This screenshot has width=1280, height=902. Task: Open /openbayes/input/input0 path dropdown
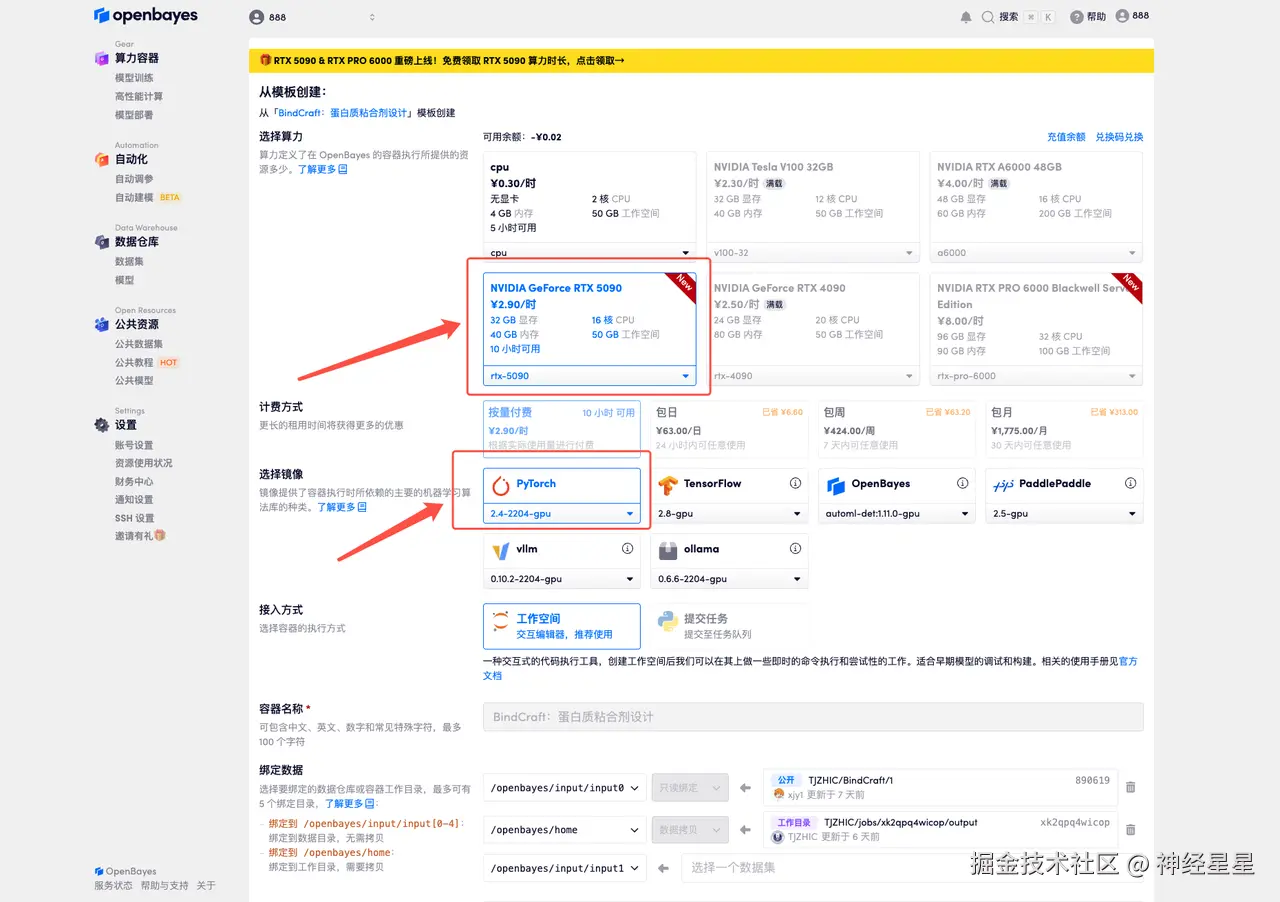[565, 788]
